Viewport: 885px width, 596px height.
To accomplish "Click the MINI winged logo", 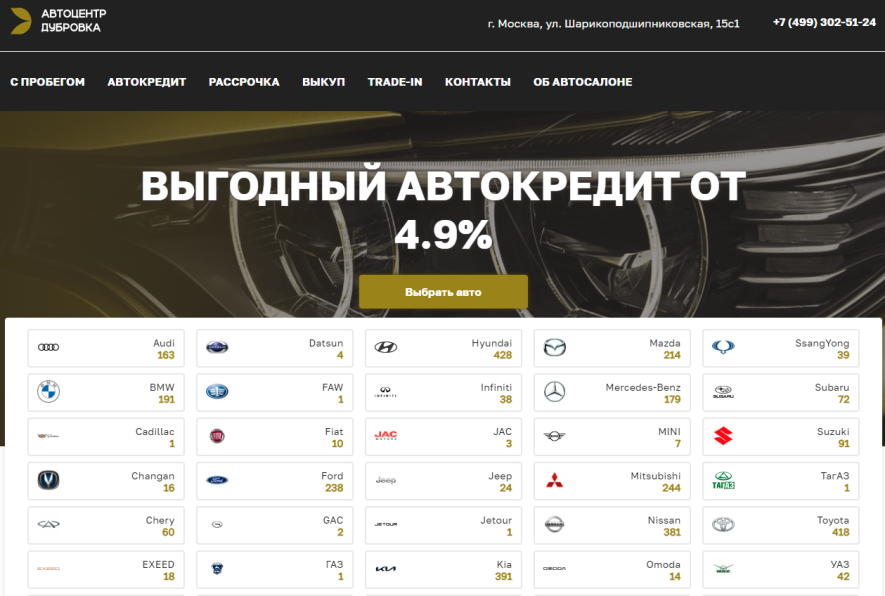I will (554, 436).
